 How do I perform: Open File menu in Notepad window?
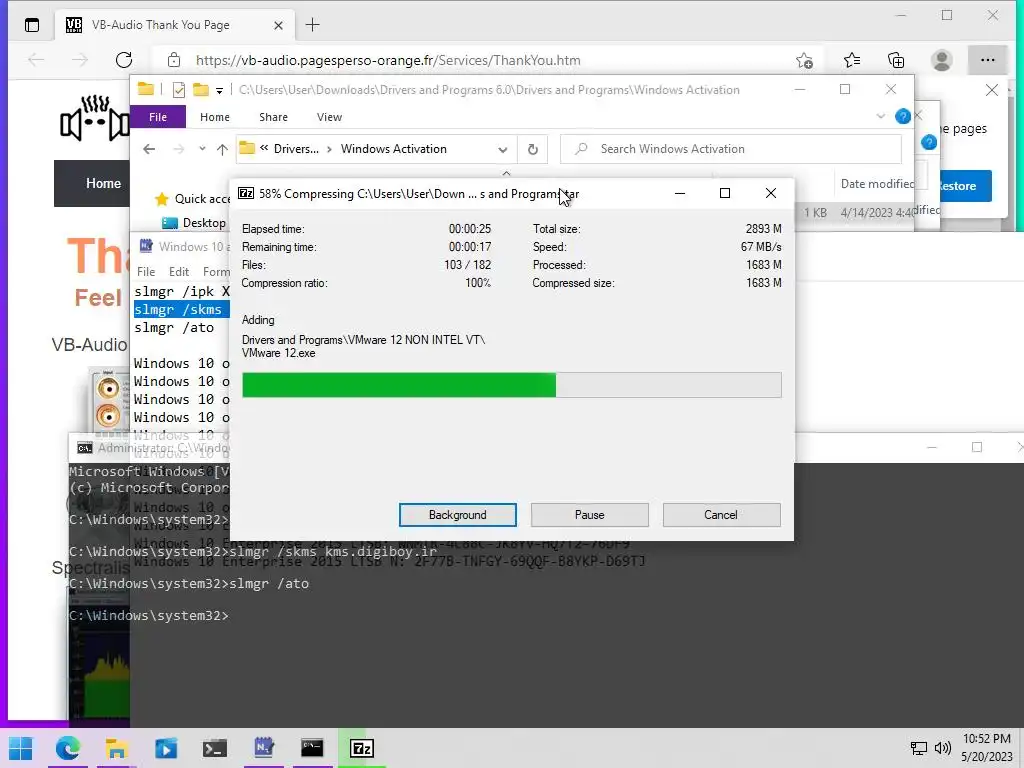pyautogui.click(x=146, y=272)
